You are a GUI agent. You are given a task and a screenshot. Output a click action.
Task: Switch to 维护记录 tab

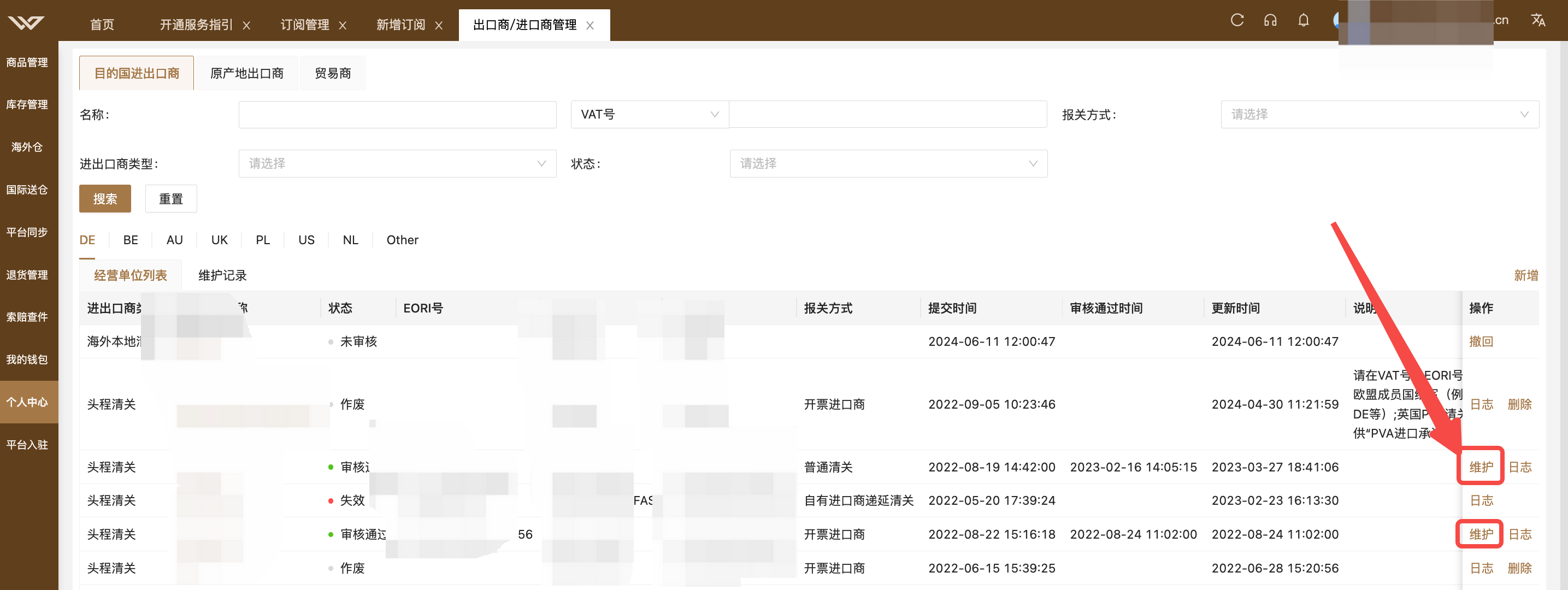(x=222, y=275)
